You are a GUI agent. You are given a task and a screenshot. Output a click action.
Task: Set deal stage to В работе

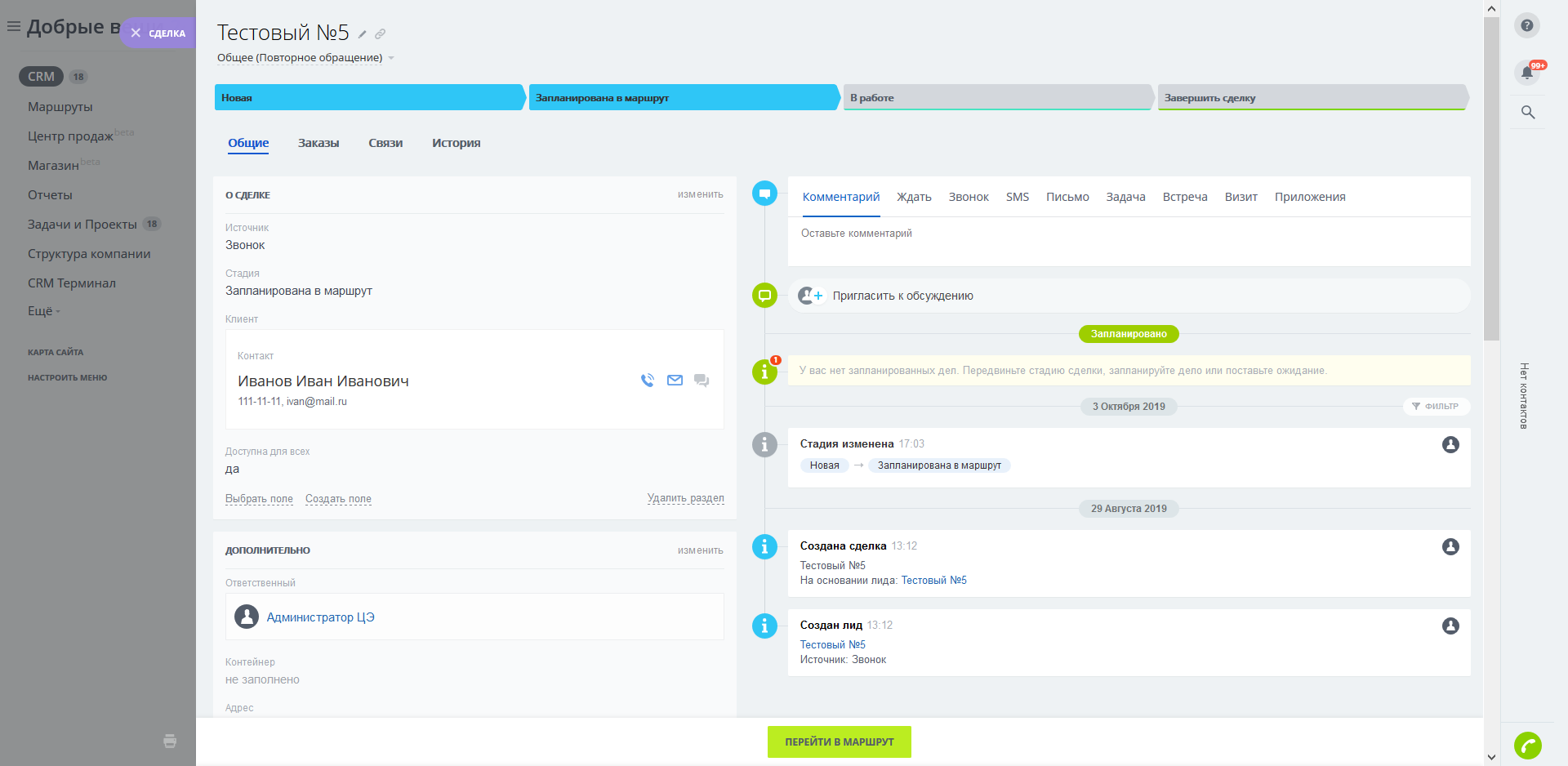coord(996,97)
